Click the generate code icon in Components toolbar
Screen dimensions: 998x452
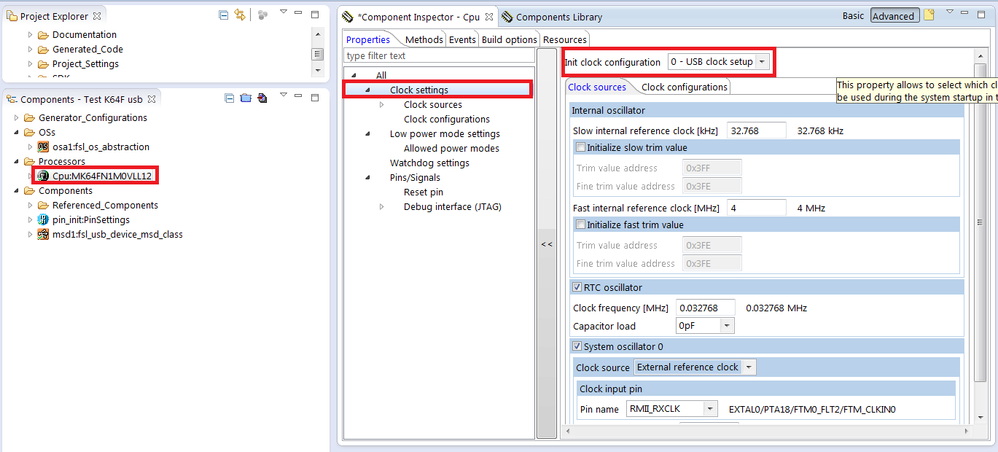pyautogui.click(x=262, y=99)
